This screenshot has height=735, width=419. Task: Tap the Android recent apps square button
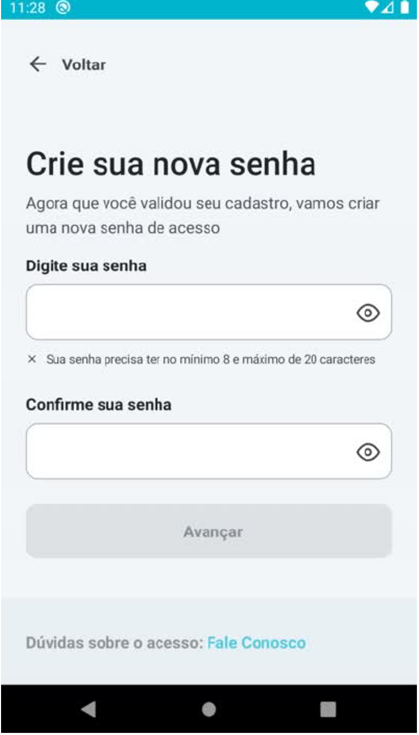pos(328,709)
